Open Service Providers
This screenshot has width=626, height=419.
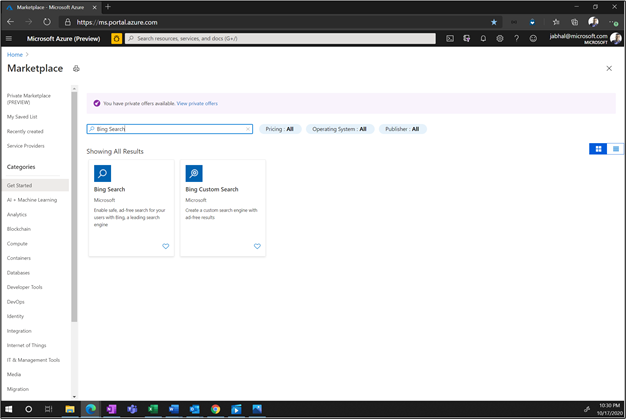point(26,146)
